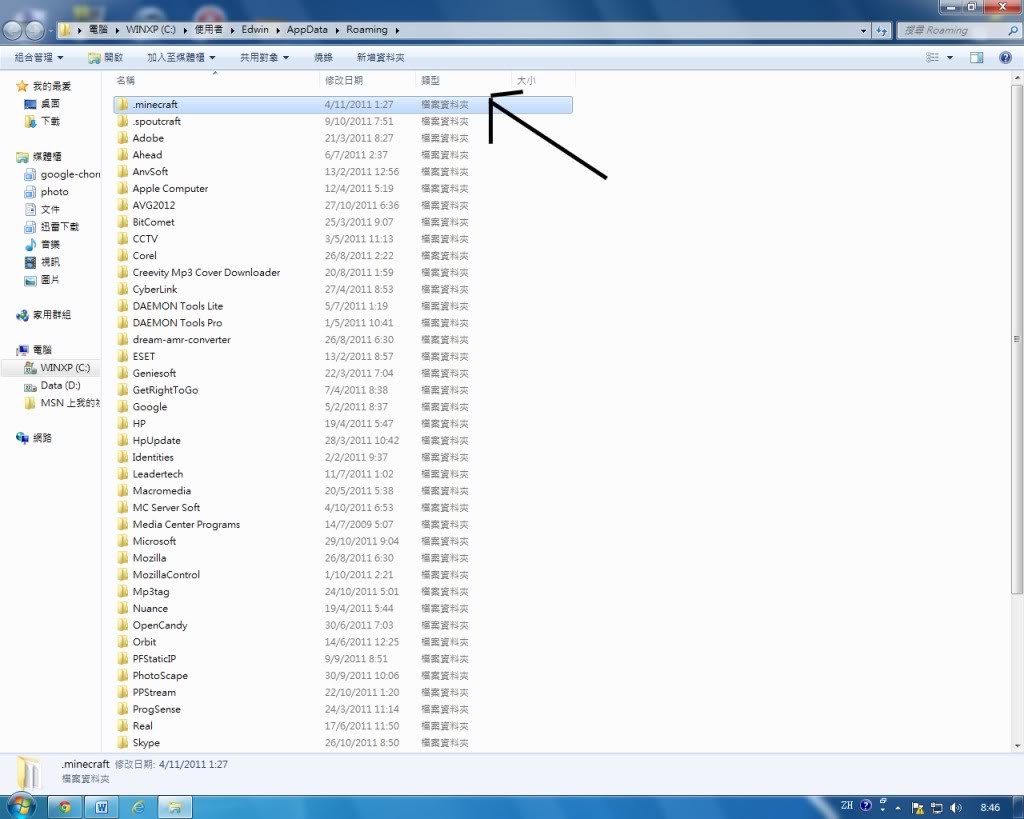Click the volume speaker icon in the system tray

tap(955, 808)
